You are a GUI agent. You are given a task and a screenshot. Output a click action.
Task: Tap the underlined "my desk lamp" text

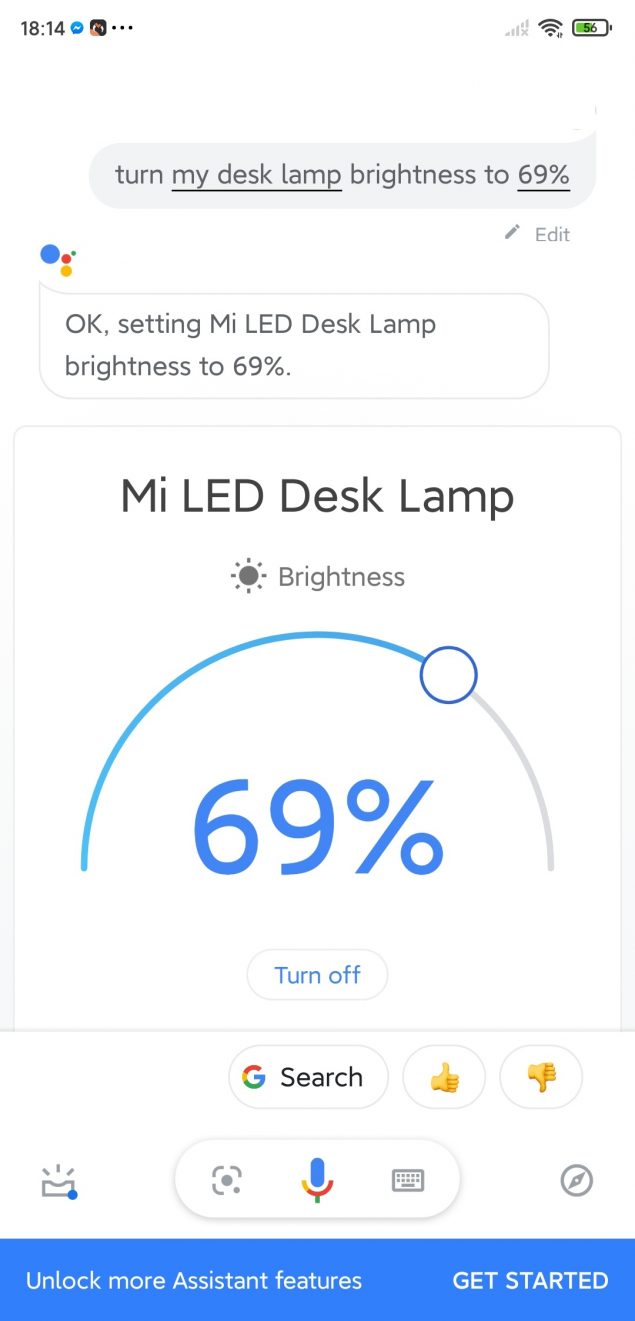257,175
